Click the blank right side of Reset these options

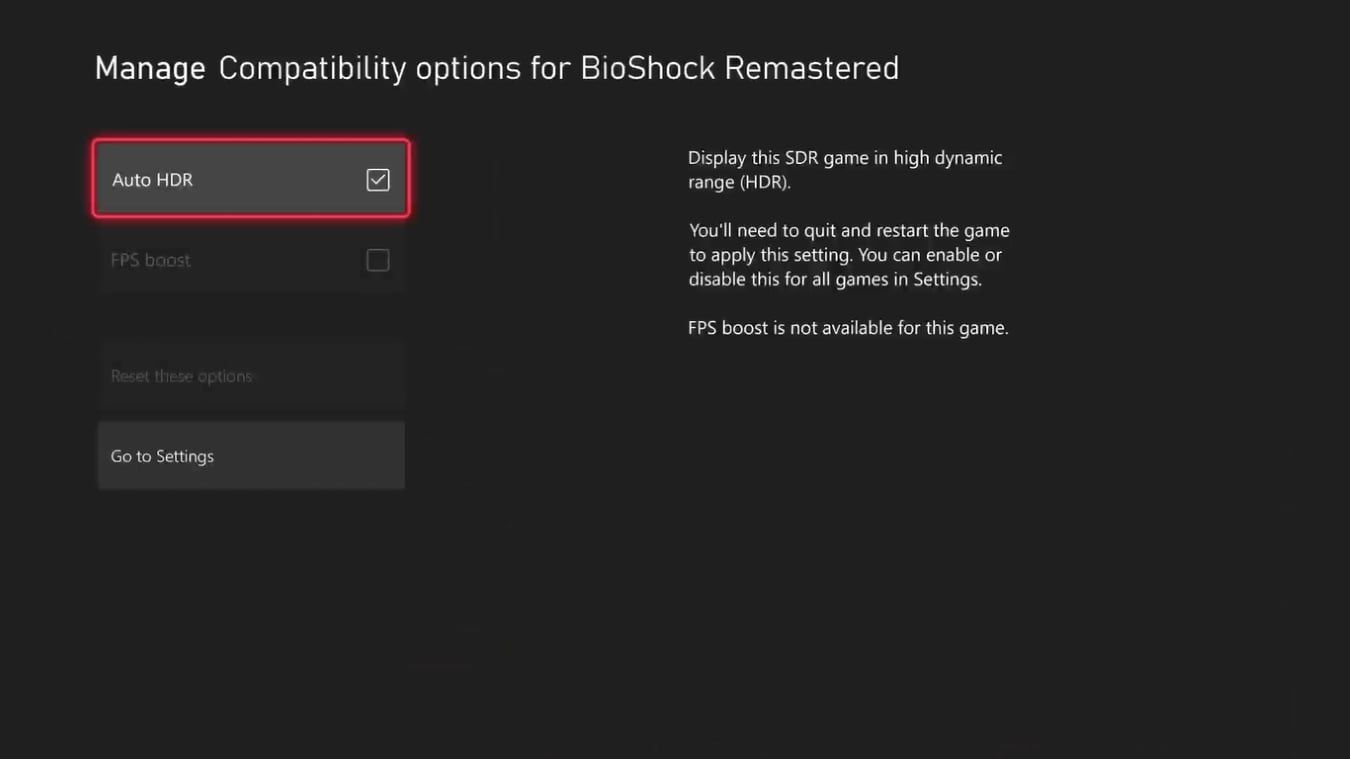click(x=330, y=376)
